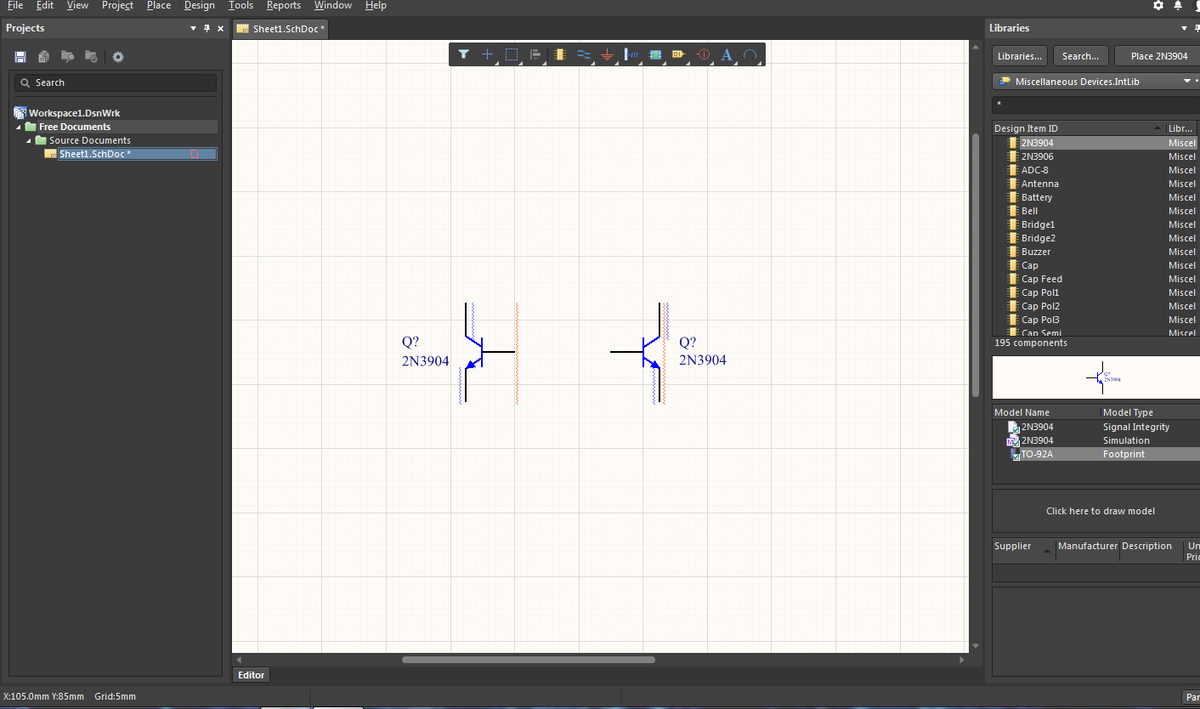Click the folder with clock icon in Projects panel
The image size is (1200, 709).
pos(93,56)
